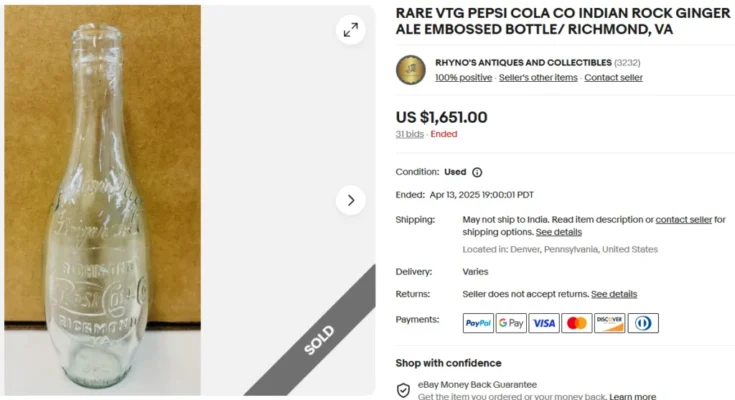View the 31 bids history

409,134
